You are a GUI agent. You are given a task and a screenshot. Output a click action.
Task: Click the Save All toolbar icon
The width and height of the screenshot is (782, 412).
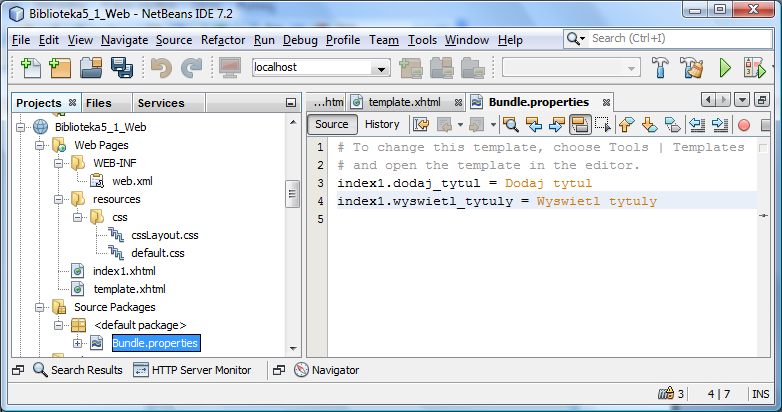tap(122, 68)
